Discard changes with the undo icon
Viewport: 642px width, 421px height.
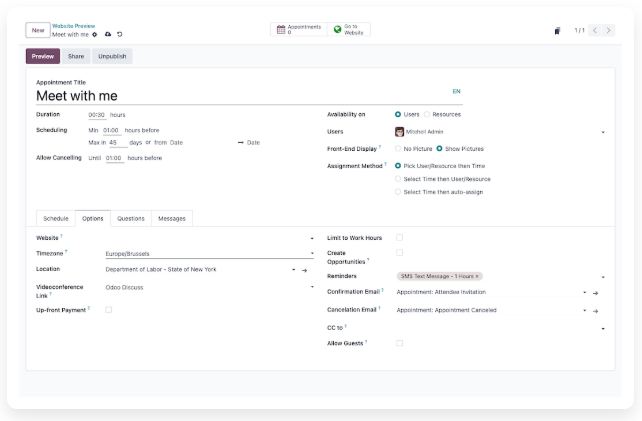[120, 34]
